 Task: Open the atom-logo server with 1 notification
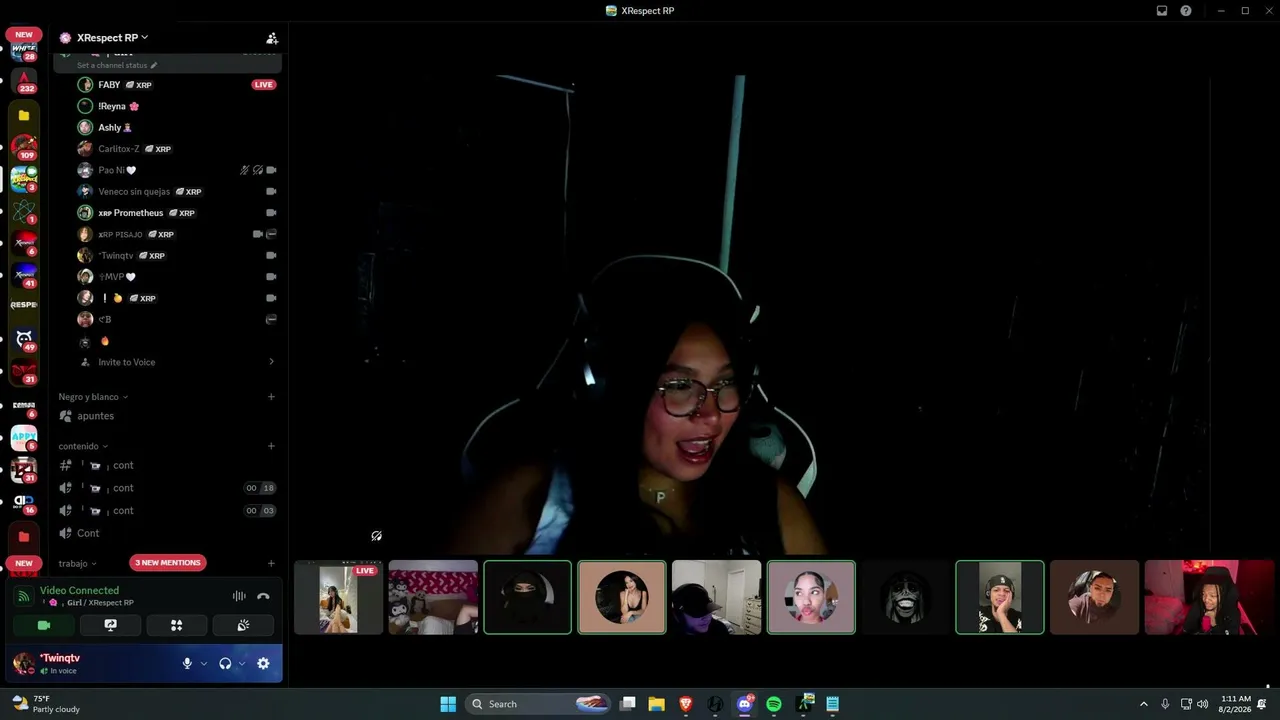click(24, 211)
